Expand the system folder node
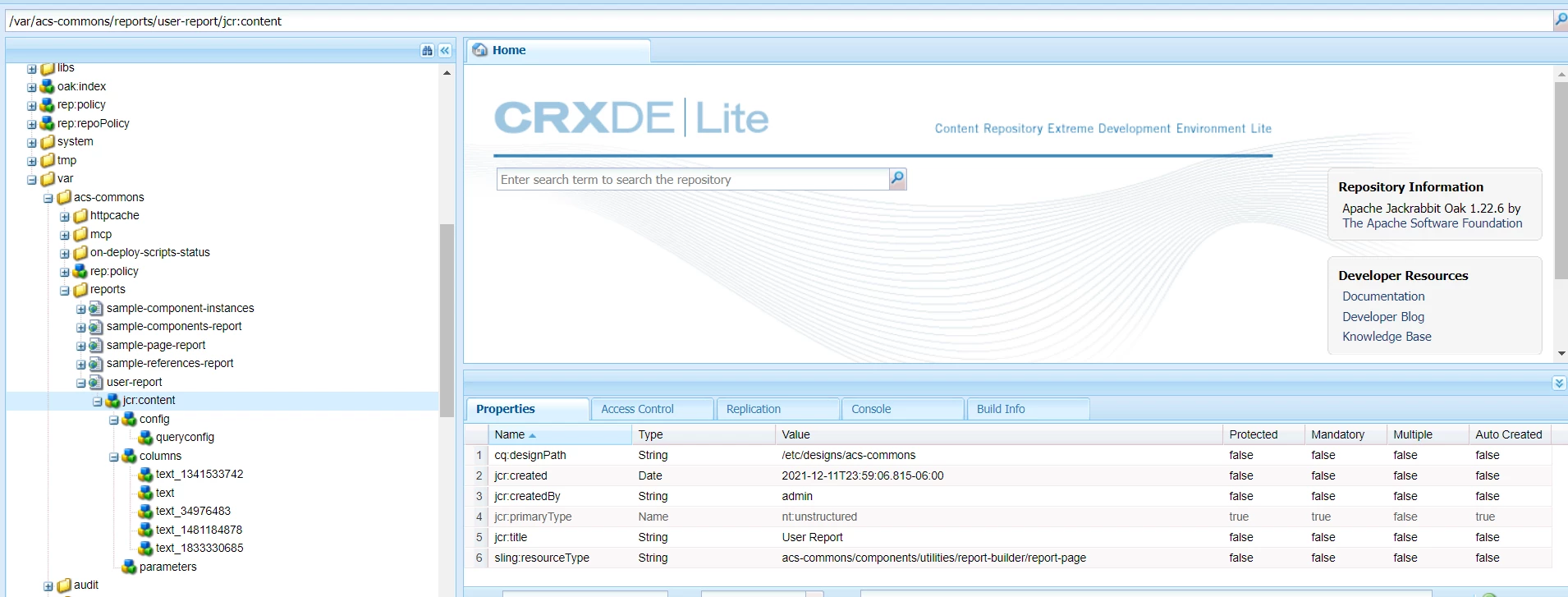The image size is (1568, 597). pyautogui.click(x=32, y=143)
